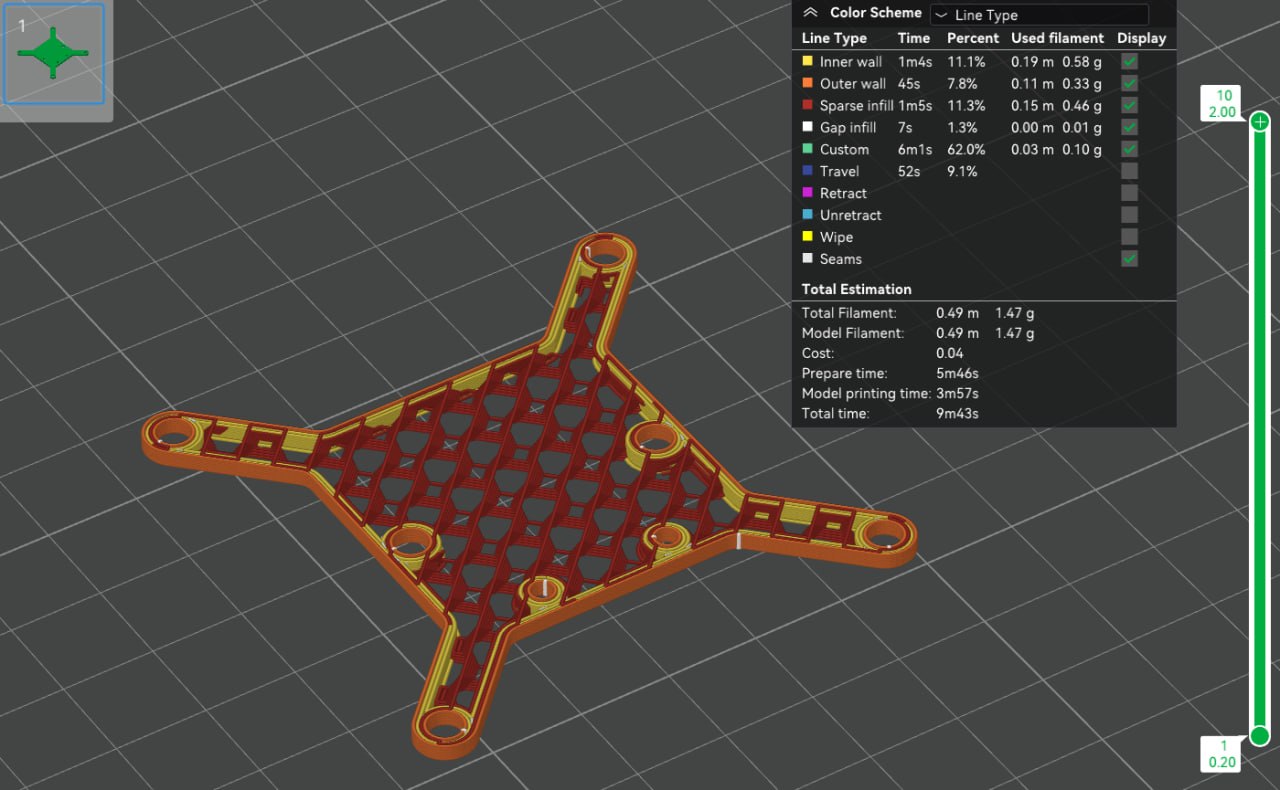This screenshot has width=1280, height=790.
Task: Enable Retract display checkbox
Action: click(x=1129, y=193)
